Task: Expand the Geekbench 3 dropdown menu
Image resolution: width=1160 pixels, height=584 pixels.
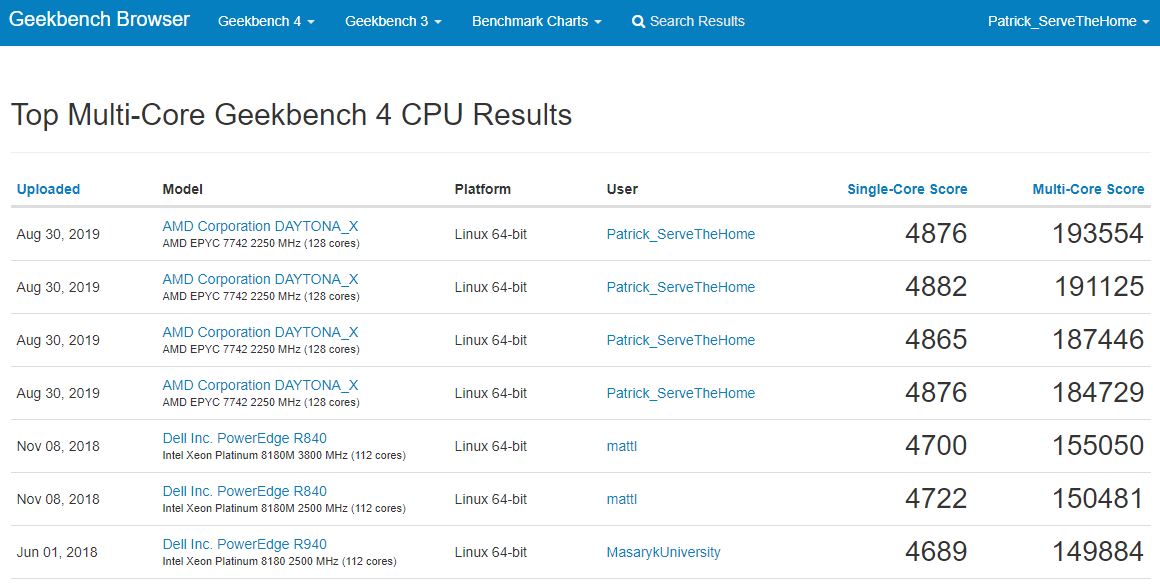Action: point(393,21)
